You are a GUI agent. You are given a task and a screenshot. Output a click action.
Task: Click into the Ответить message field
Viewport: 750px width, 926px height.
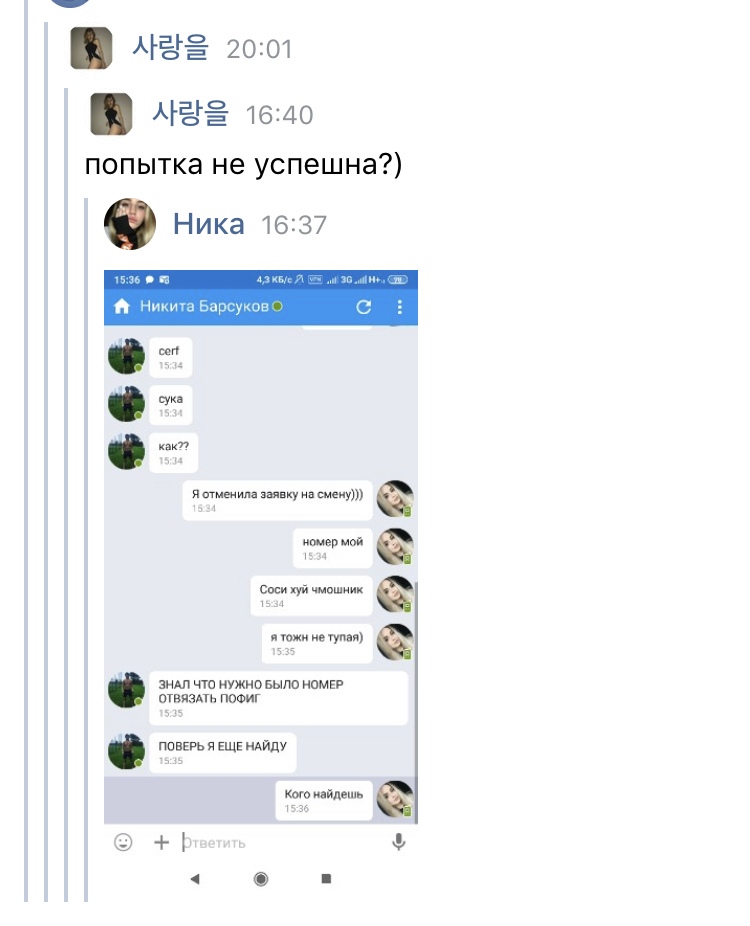point(283,843)
